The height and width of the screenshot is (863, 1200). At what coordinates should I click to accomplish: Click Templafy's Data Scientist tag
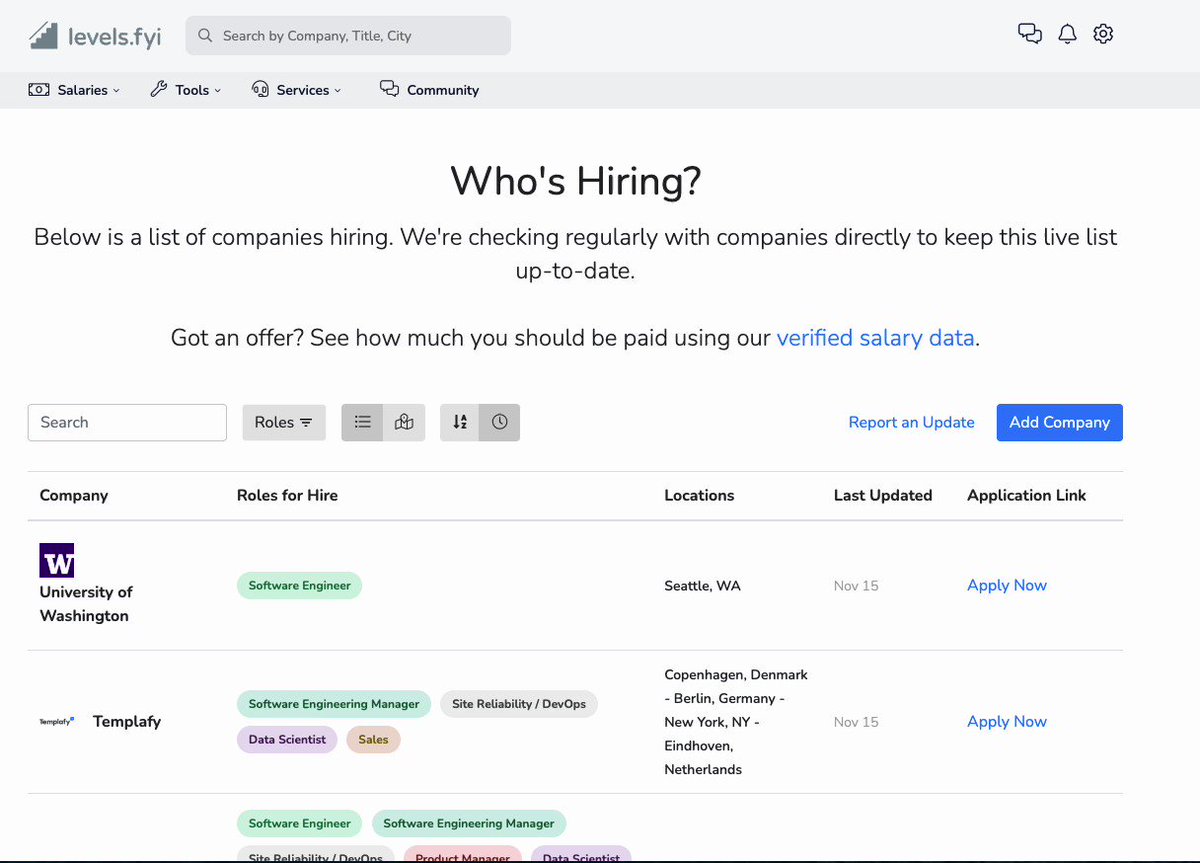pyautogui.click(x=287, y=740)
